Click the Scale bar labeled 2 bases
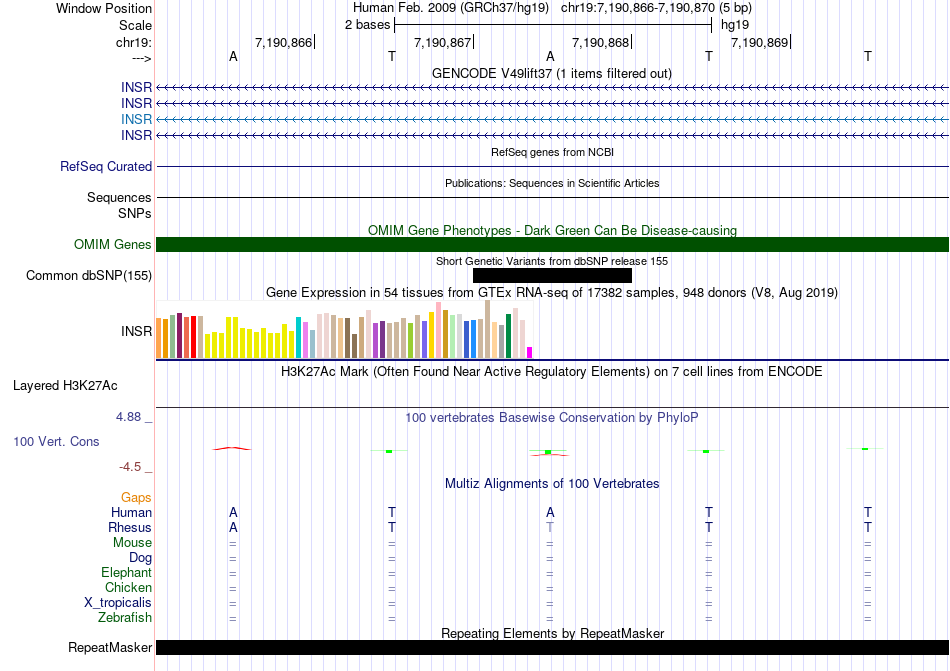The width and height of the screenshot is (950, 671). pyautogui.click(x=553, y=25)
